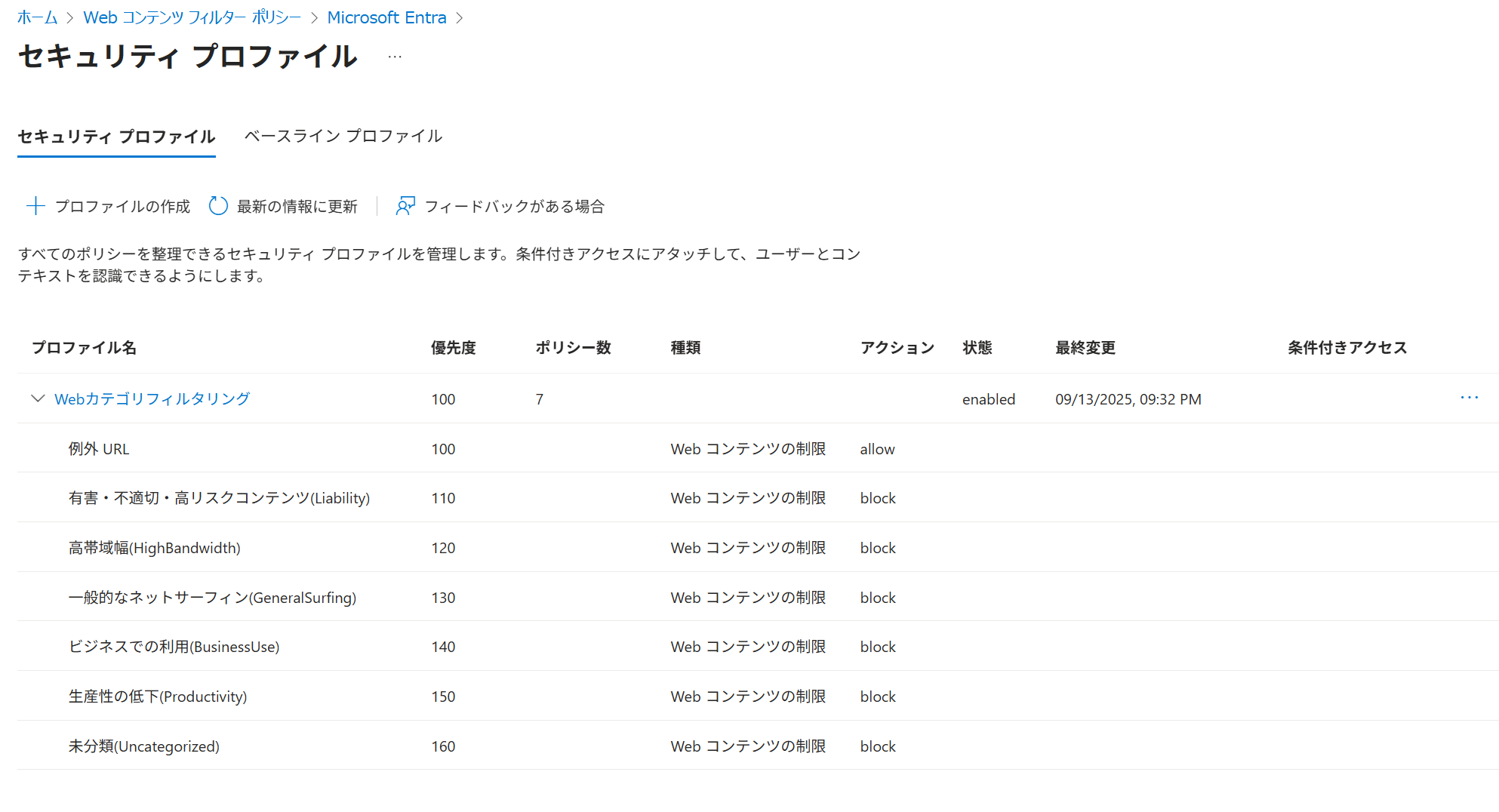Click priority value 120 in 高帯域幅 row
1499x812 pixels.
tap(443, 548)
